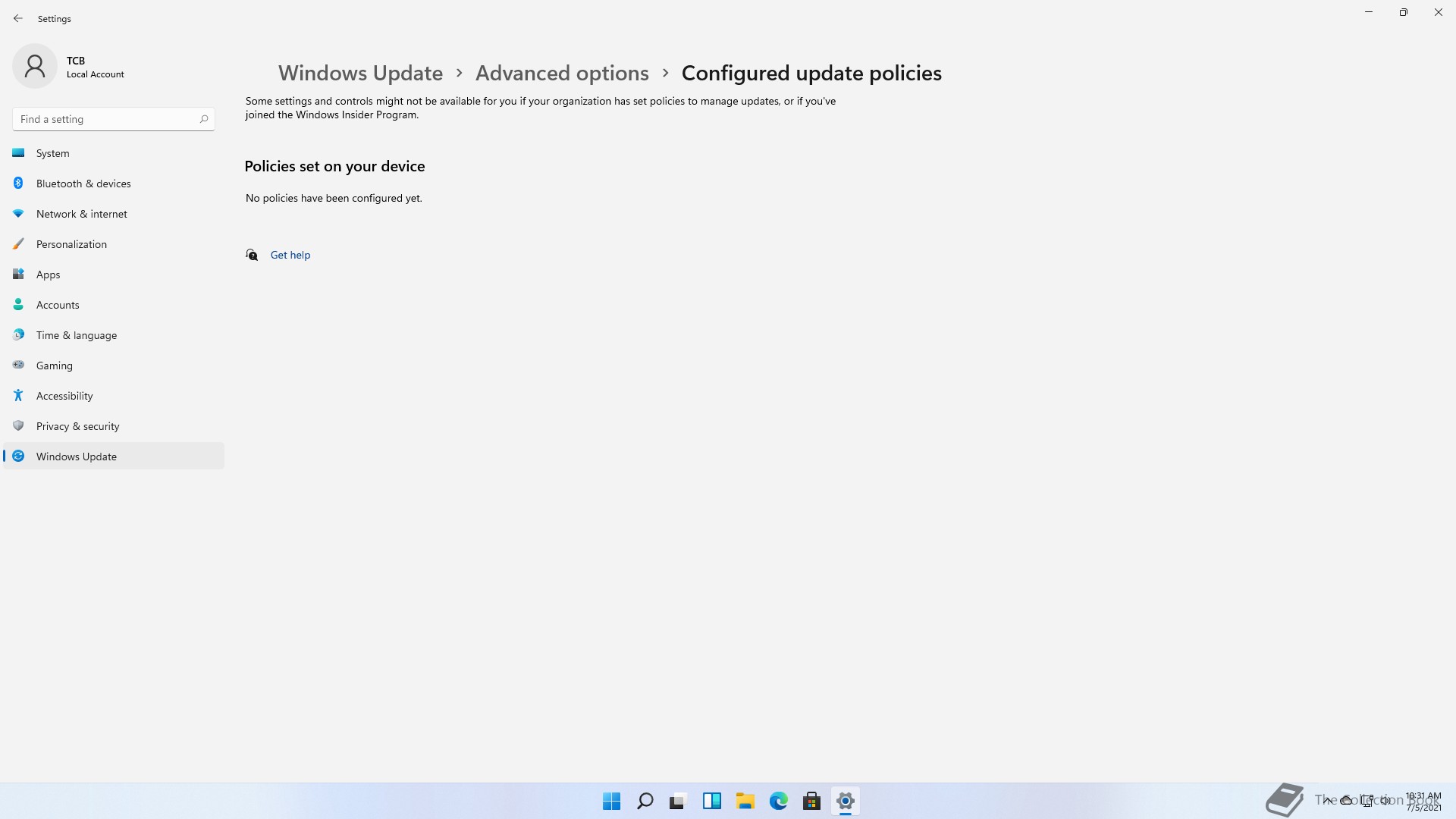The height and width of the screenshot is (819, 1456).
Task: Open taskbar Search
Action: click(x=645, y=801)
